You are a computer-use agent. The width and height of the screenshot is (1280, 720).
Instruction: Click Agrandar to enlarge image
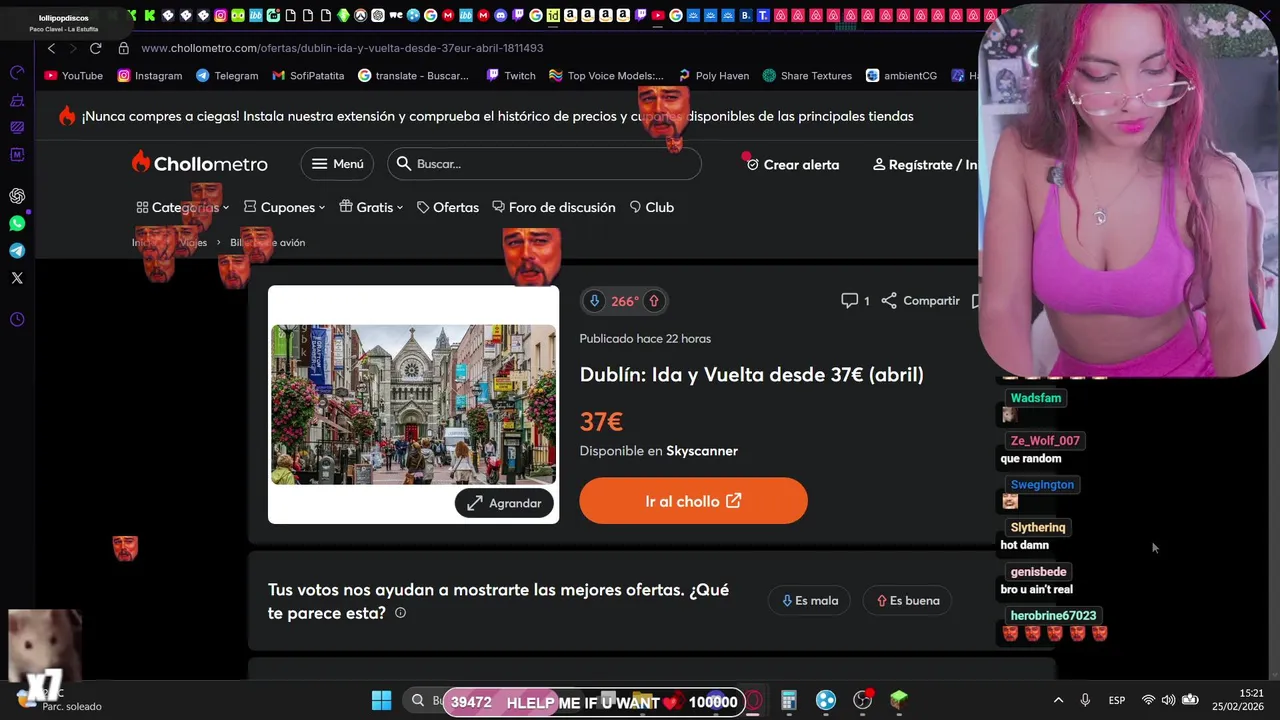504,503
